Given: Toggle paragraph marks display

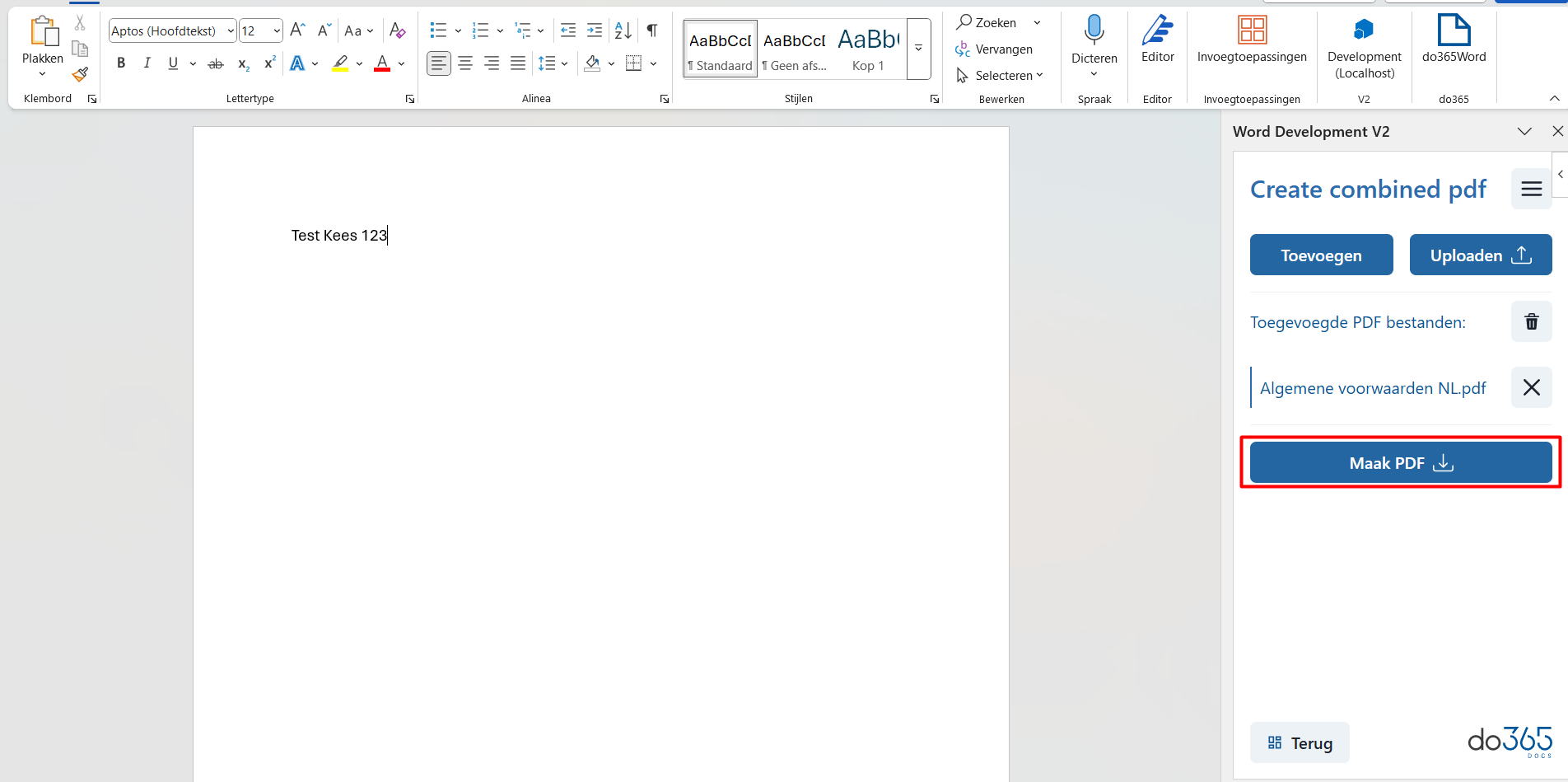Looking at the screenshot, I should [x=651, y=30].
